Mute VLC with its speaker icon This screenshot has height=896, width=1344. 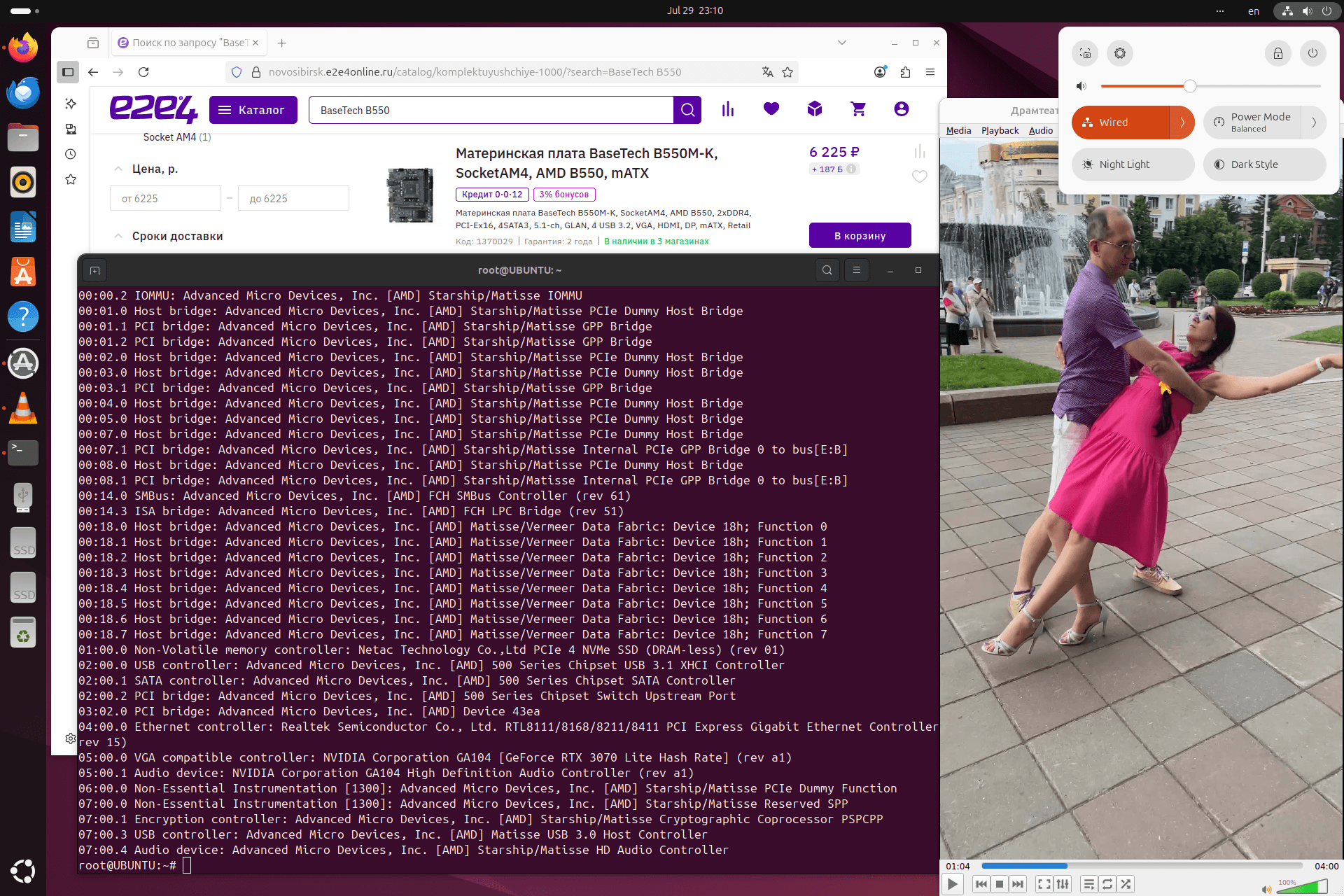1266,888
